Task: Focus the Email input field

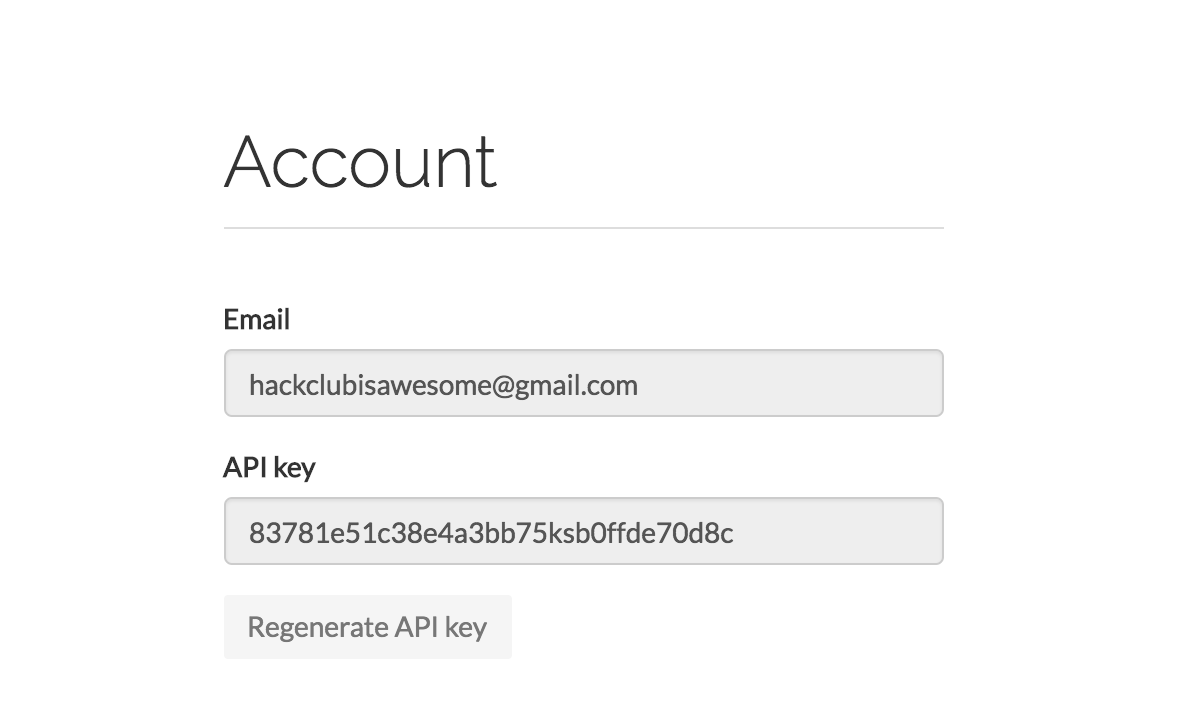Action: click(x=584, y=383)
